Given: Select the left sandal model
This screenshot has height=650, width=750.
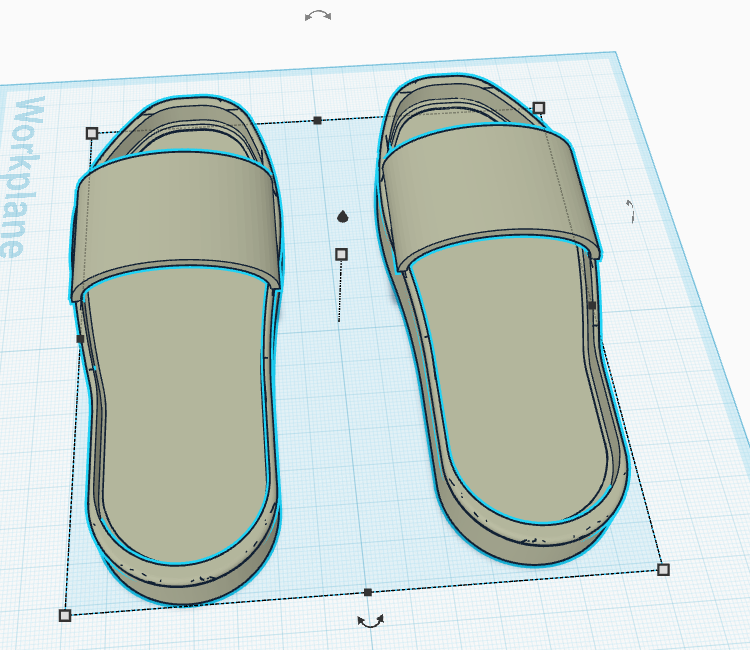Looking at the screenshot, I should [x=177, y=349].
